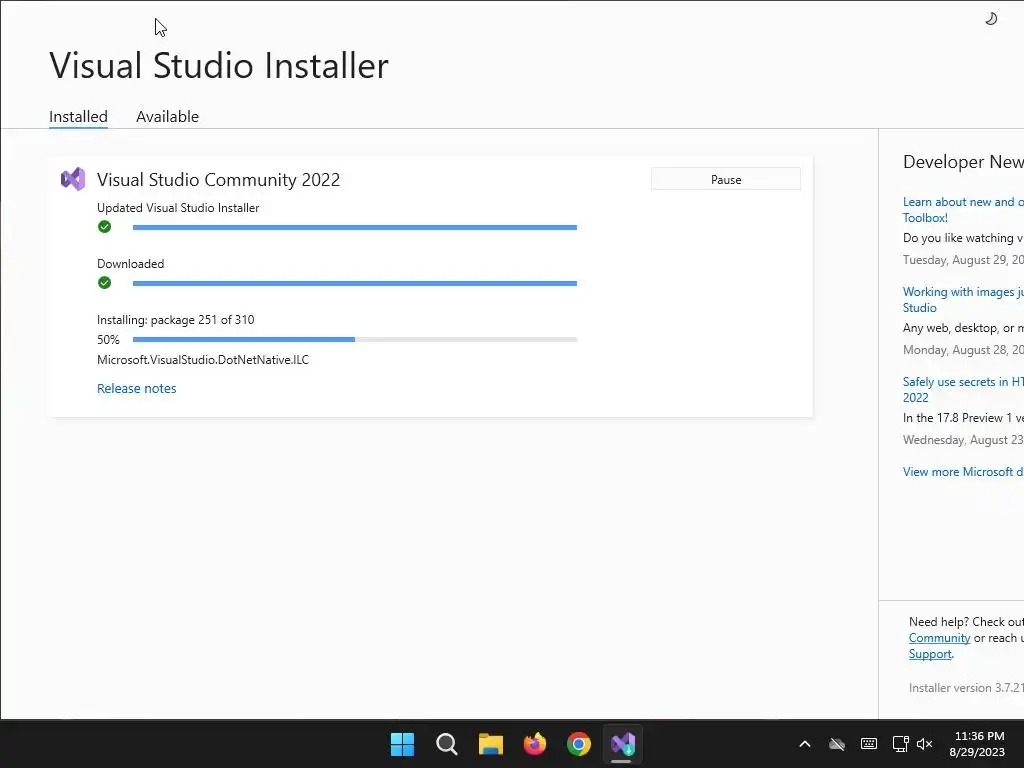Click the 'Updated Visual Studio Installer' status label
Image resolution: width=1024 pixels, height=768 pixels.
coord(178,208)
